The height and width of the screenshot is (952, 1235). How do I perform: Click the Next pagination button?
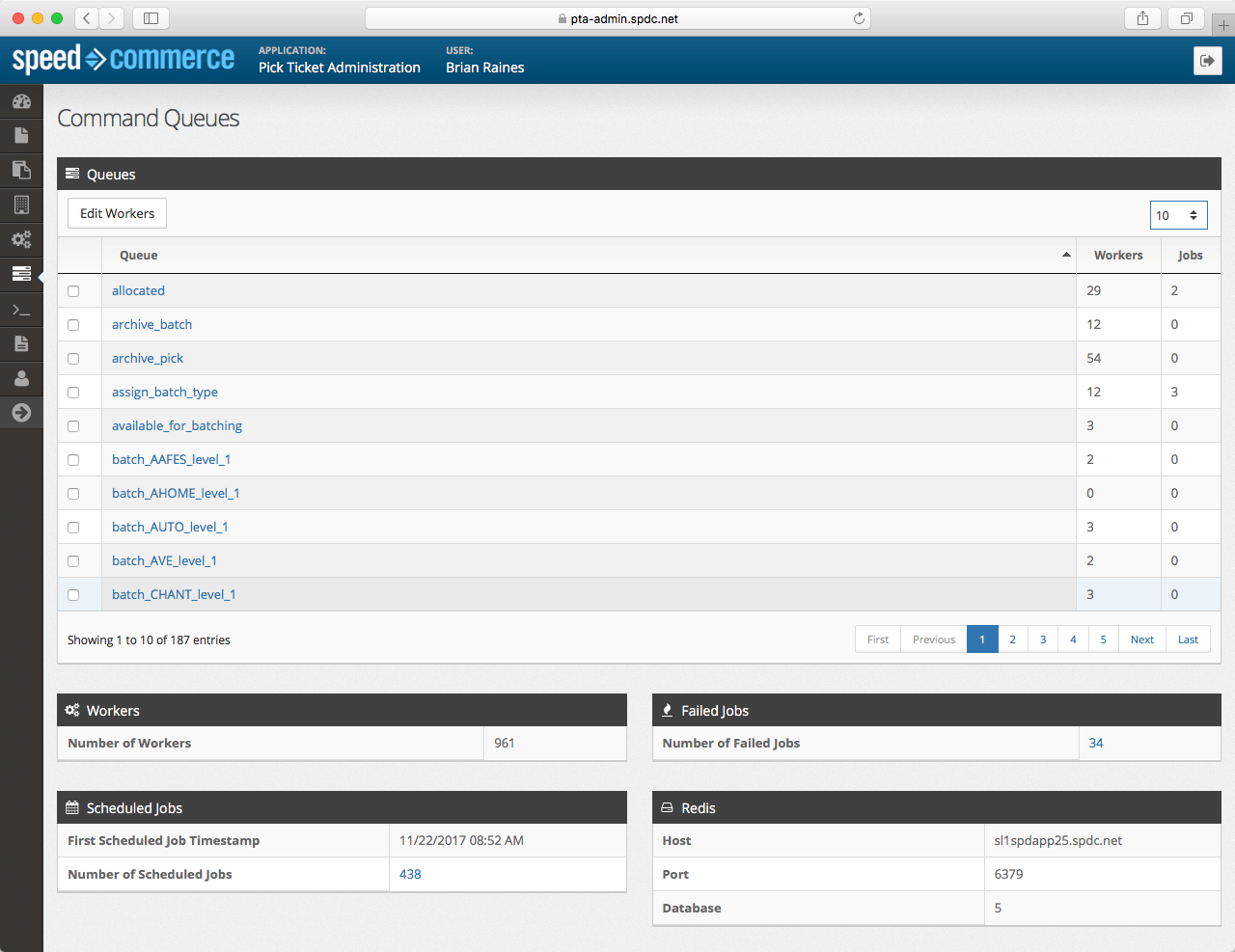click(x=1142, y=639)
